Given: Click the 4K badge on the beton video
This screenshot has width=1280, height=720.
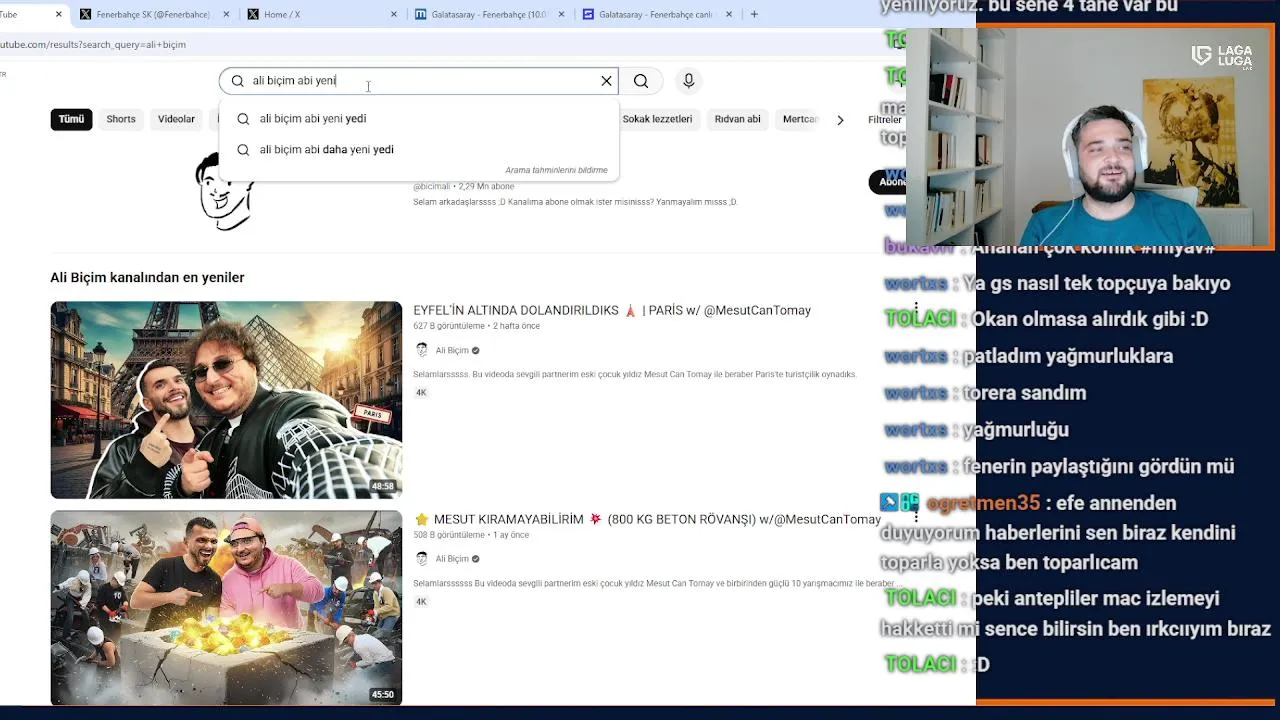Looking at the screenshot, I should [421, 602].
